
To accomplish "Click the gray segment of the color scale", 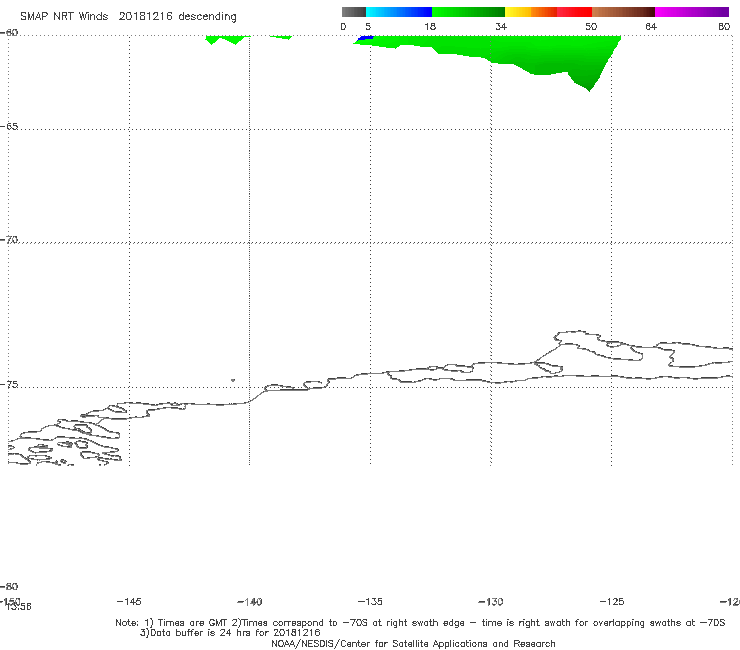I will [353, 12].
